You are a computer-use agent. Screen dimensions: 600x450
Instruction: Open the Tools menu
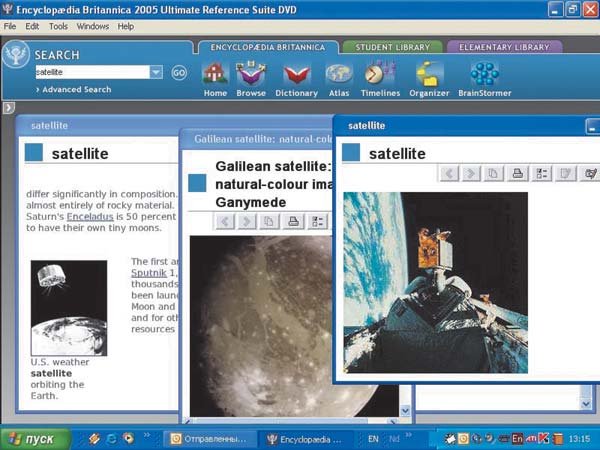[x=58, y=26]
